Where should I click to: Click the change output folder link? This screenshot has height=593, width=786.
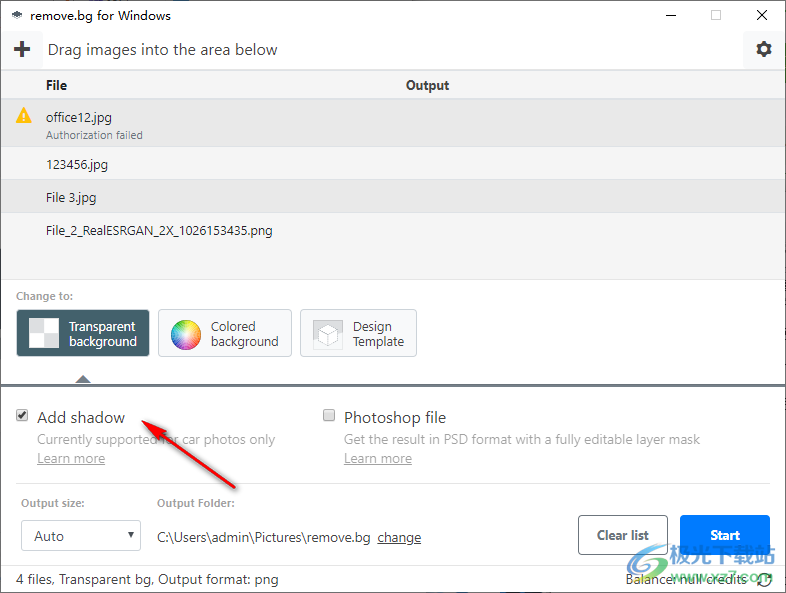(x=399, y=537)
